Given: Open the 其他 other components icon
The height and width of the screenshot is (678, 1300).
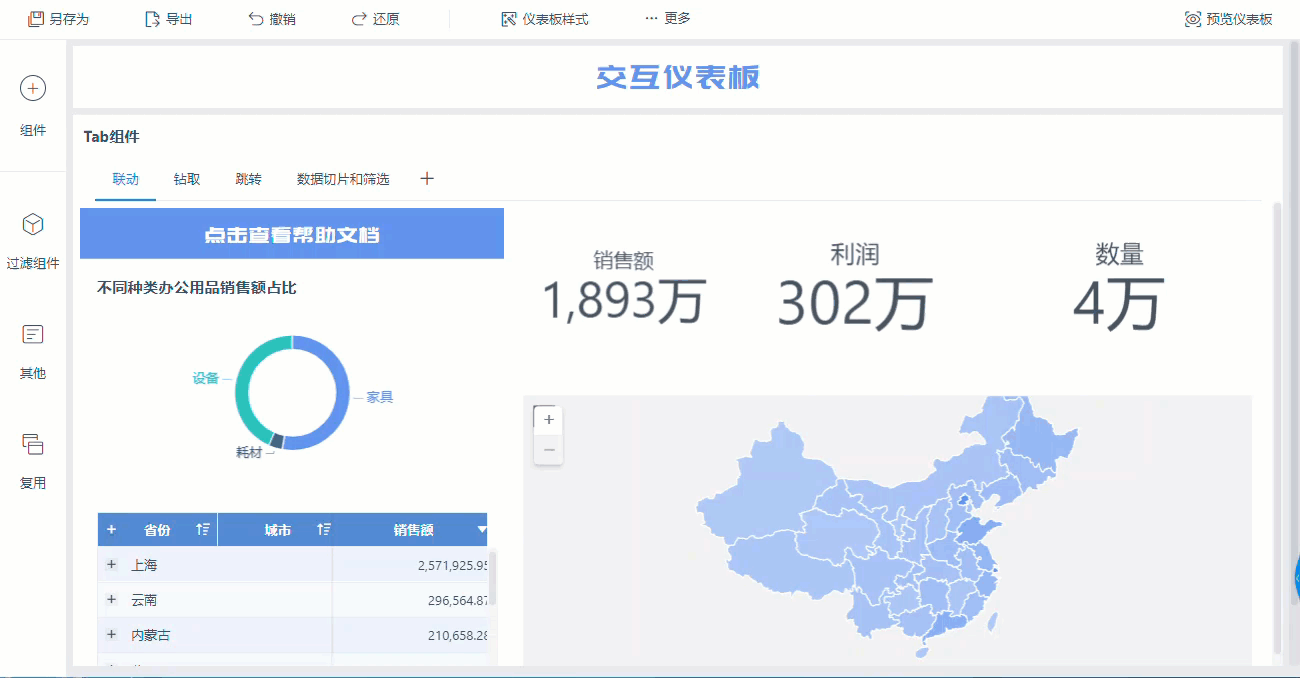Looking at the screenshot, I should point(33,334).
